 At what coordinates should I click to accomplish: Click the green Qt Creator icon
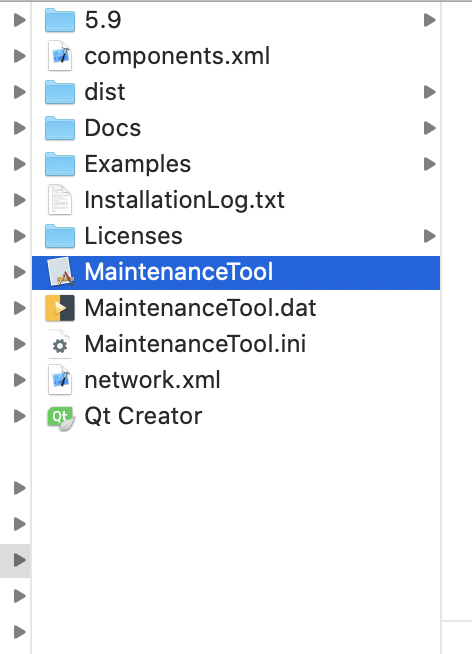(60, 417)
